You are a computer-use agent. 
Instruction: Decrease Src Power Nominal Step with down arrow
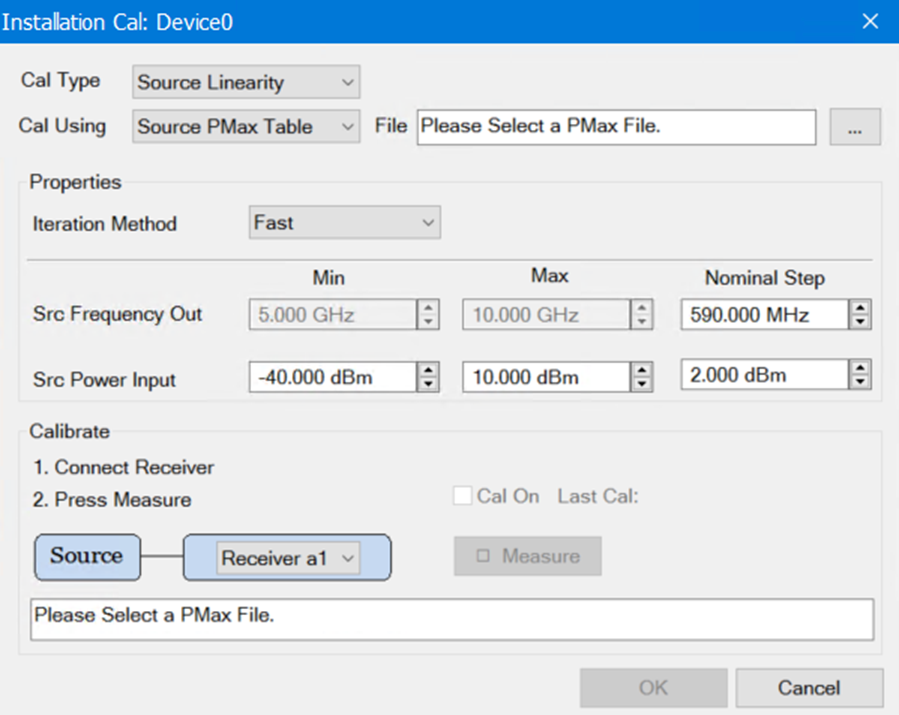pyautogui.click(x=860, y=383)
